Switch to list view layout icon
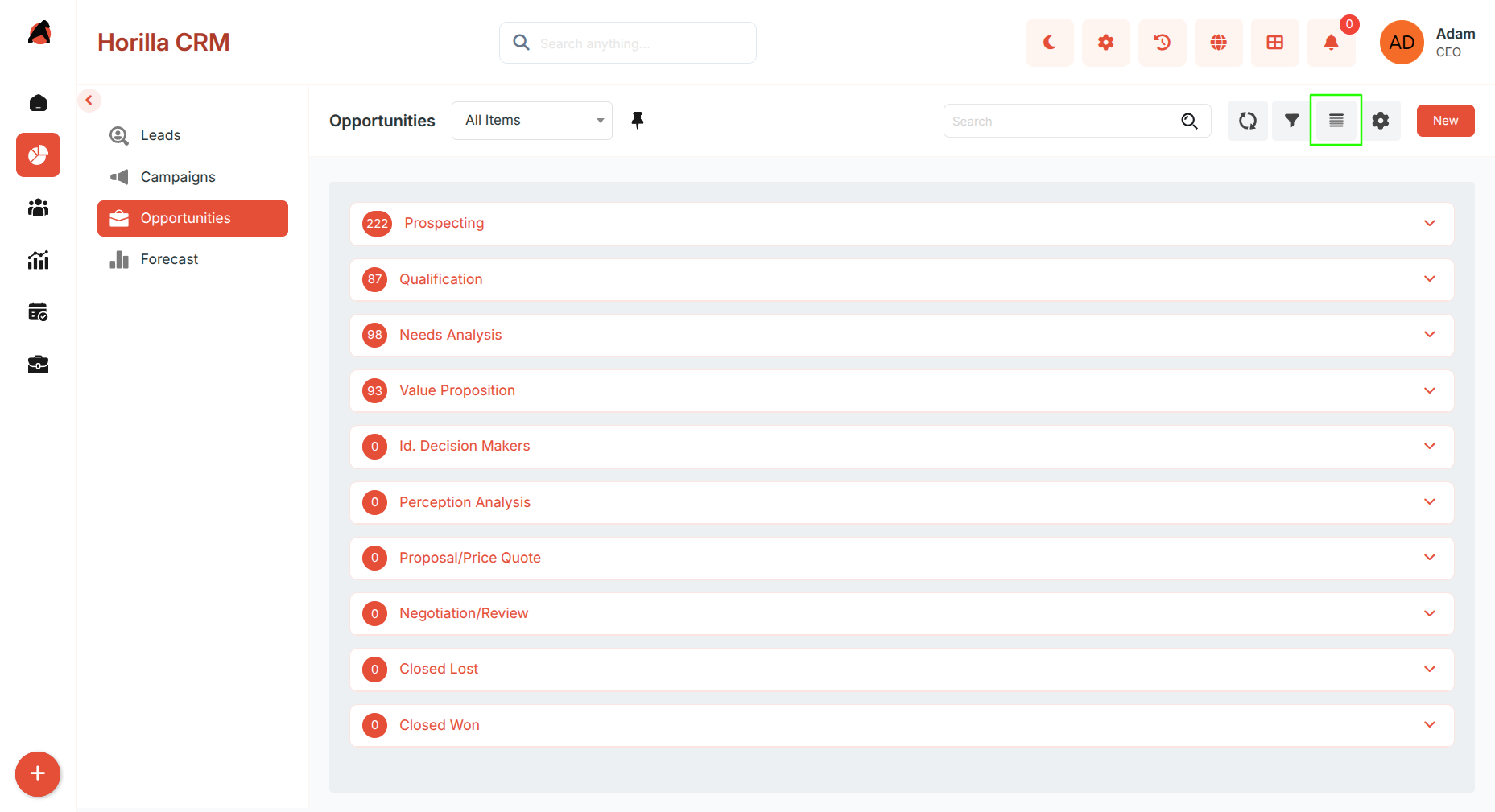This screenshot has height=812, width=1495. point(1336,121)
